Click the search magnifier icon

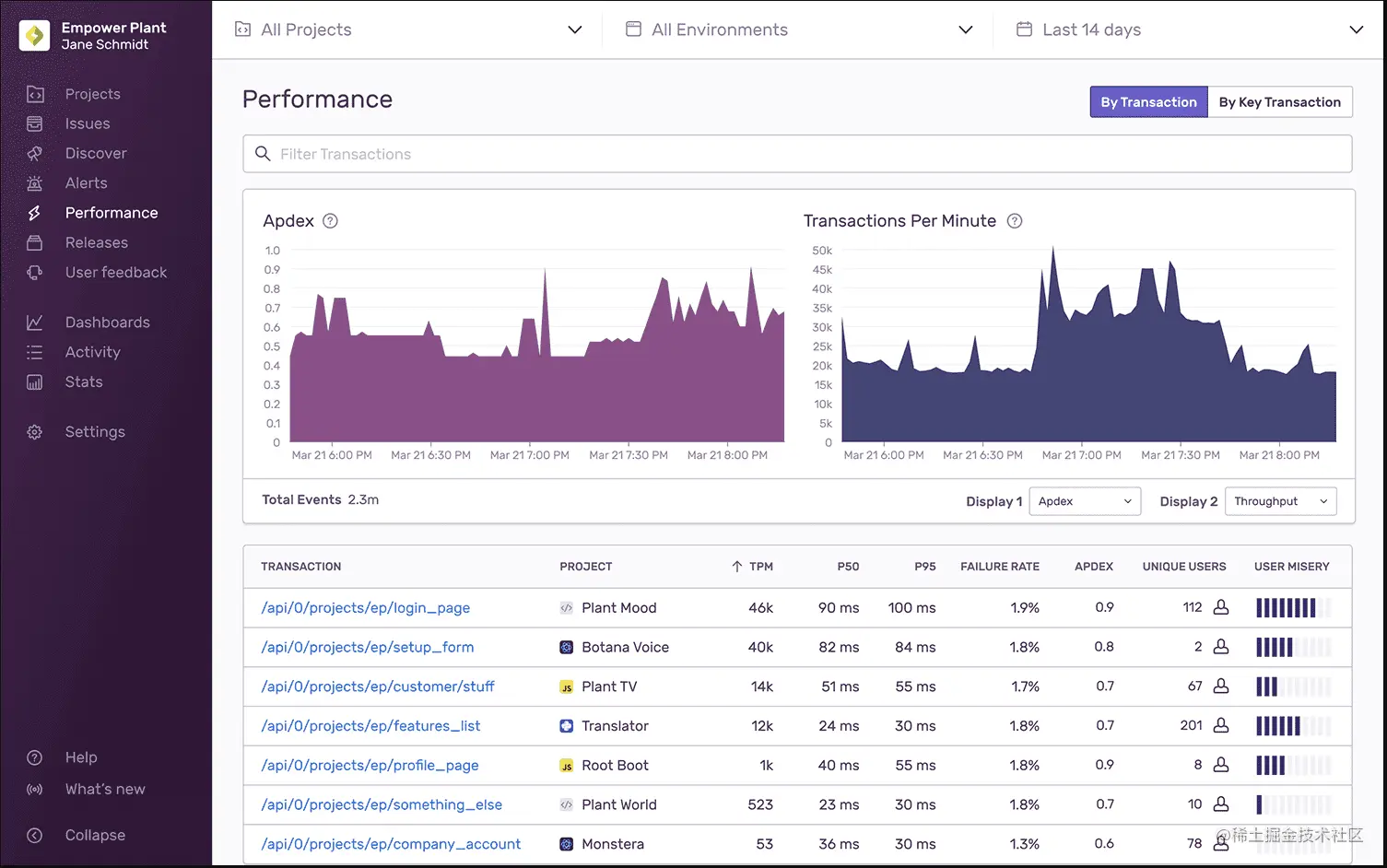pyautogui.click(x=263, y=154)
